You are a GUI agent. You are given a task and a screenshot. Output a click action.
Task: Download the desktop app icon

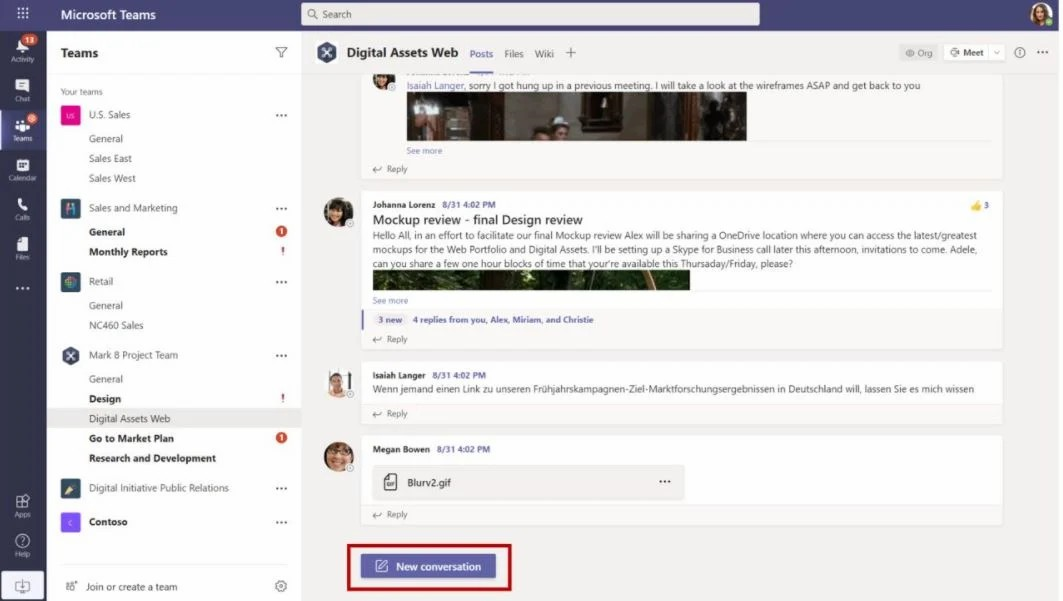click(22, 585)
